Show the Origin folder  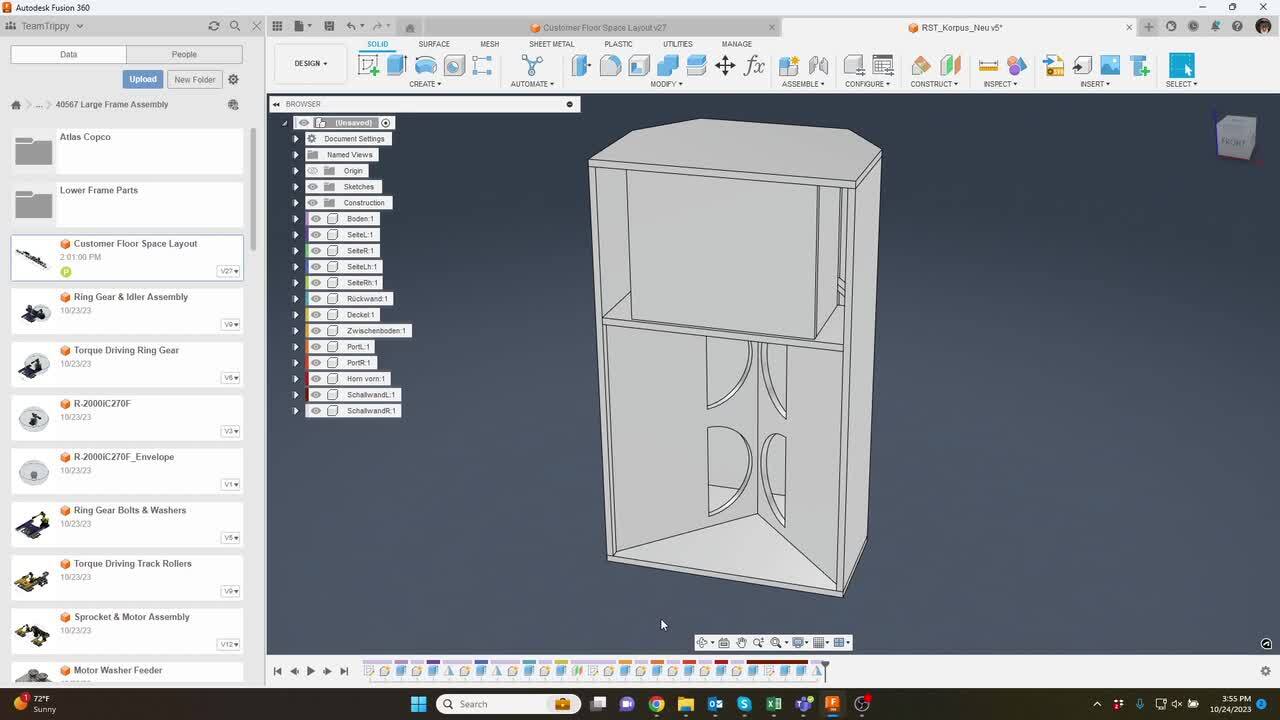point(313,171)
